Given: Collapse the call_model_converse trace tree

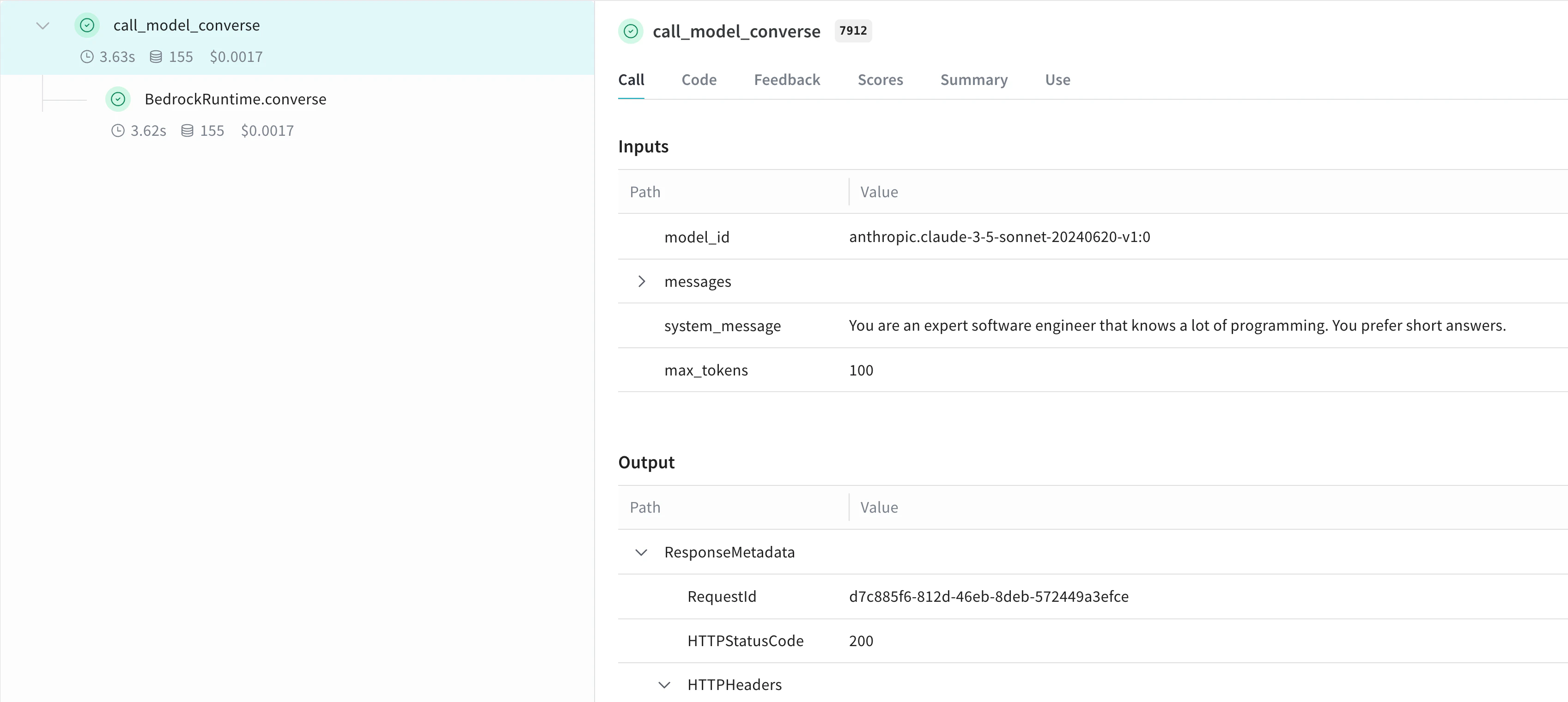Looking at the screenshot, I should tap(42, 25).
